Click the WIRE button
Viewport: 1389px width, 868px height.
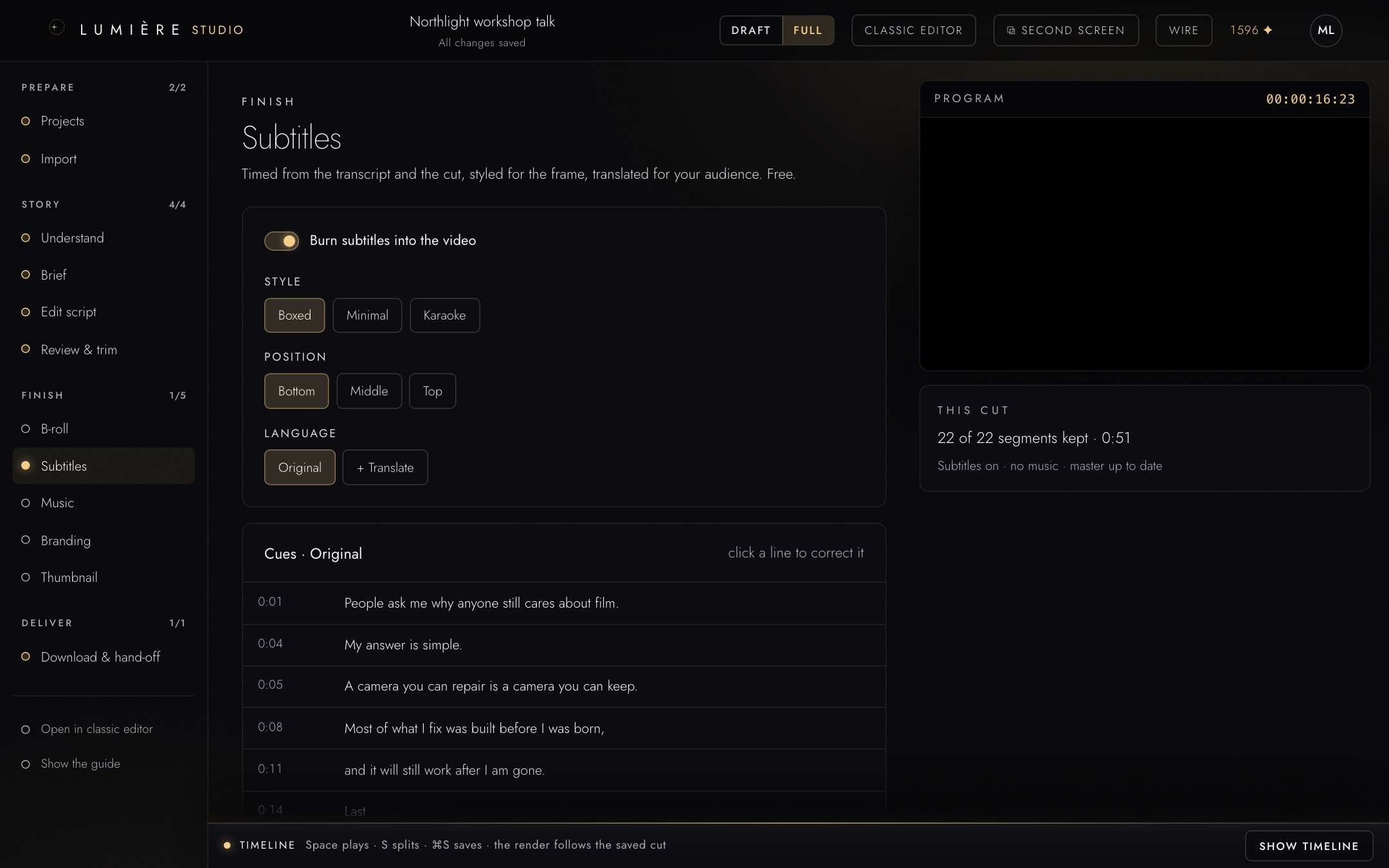(x=1183, y=30)
